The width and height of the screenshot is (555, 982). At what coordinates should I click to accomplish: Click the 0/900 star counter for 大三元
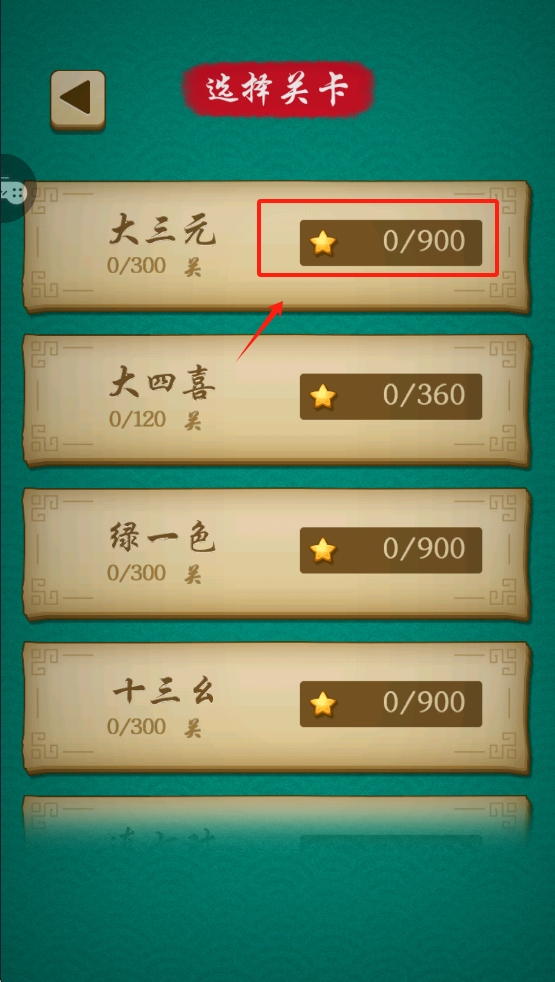pos(391,243)
